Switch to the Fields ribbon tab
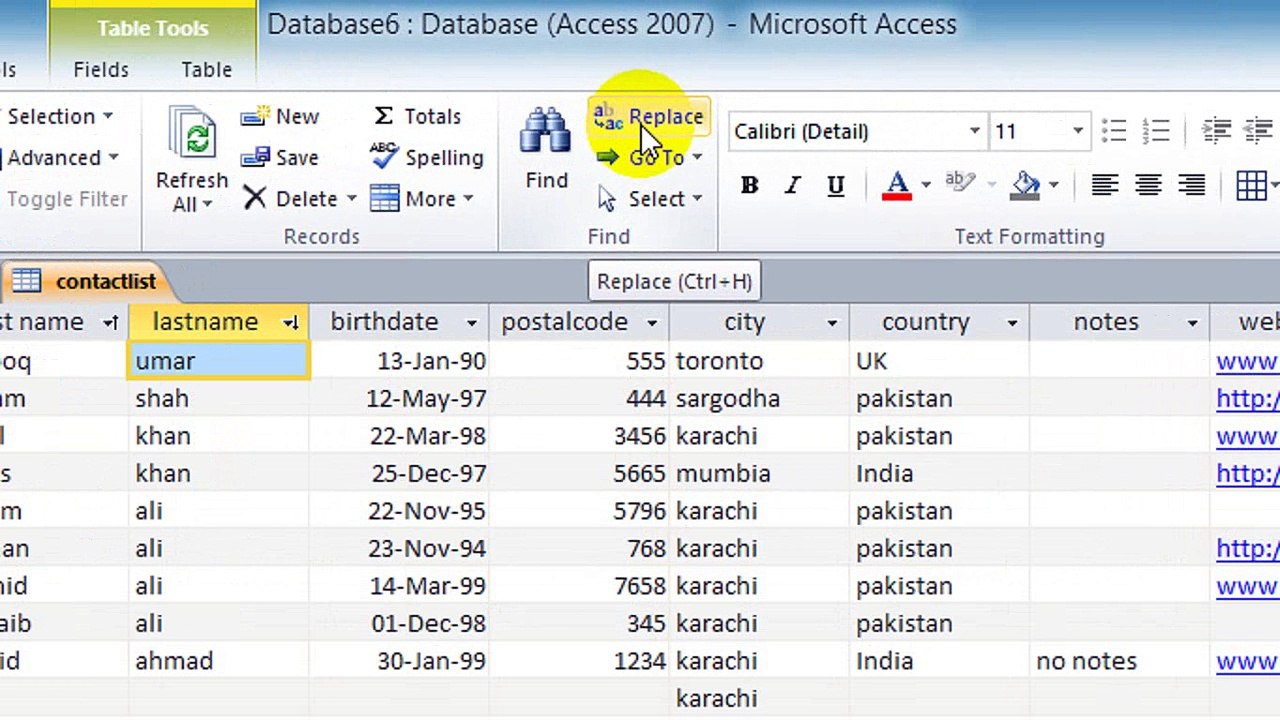 [x=101, y=69]
